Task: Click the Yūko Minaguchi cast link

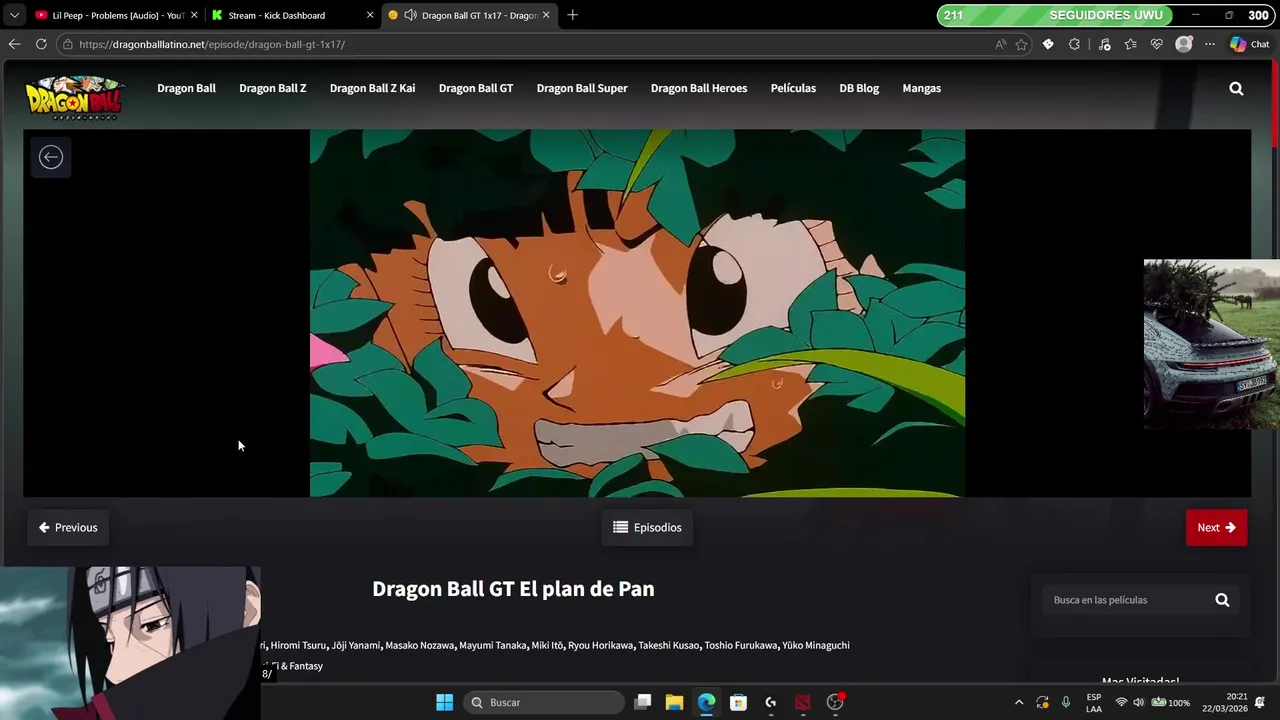Action: 816,645
